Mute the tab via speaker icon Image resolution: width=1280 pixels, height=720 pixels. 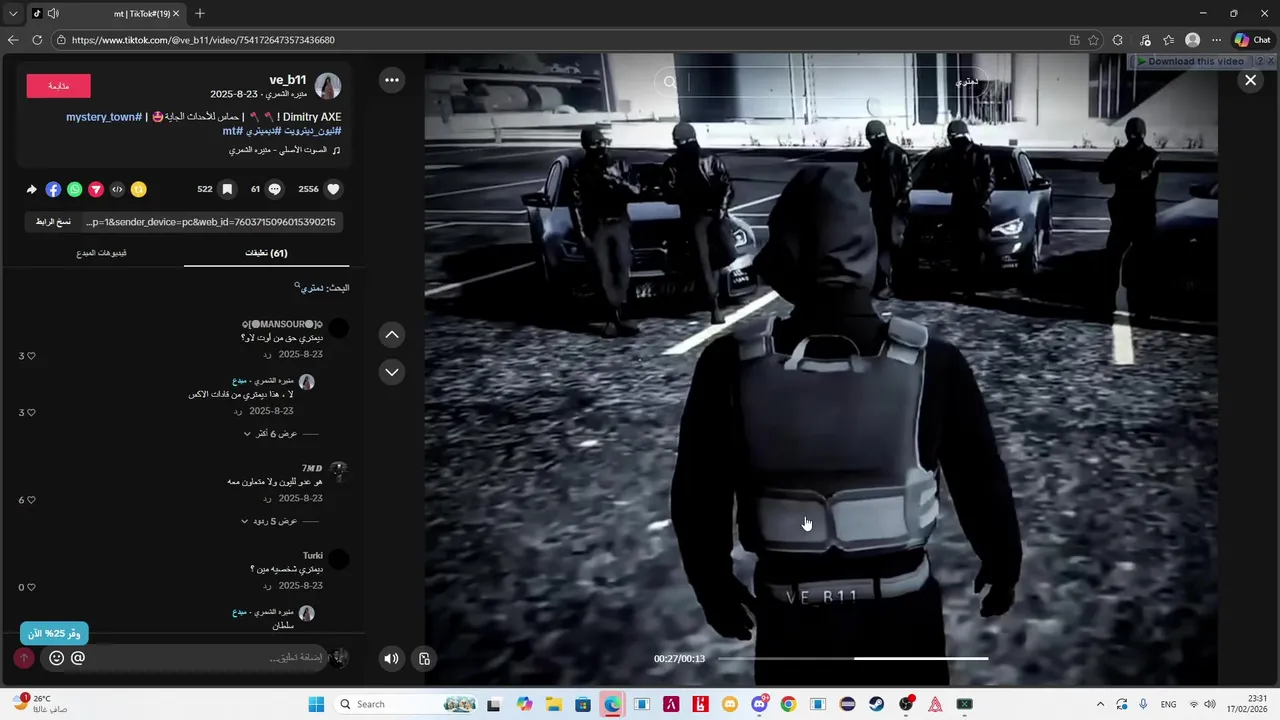point(53,13)
